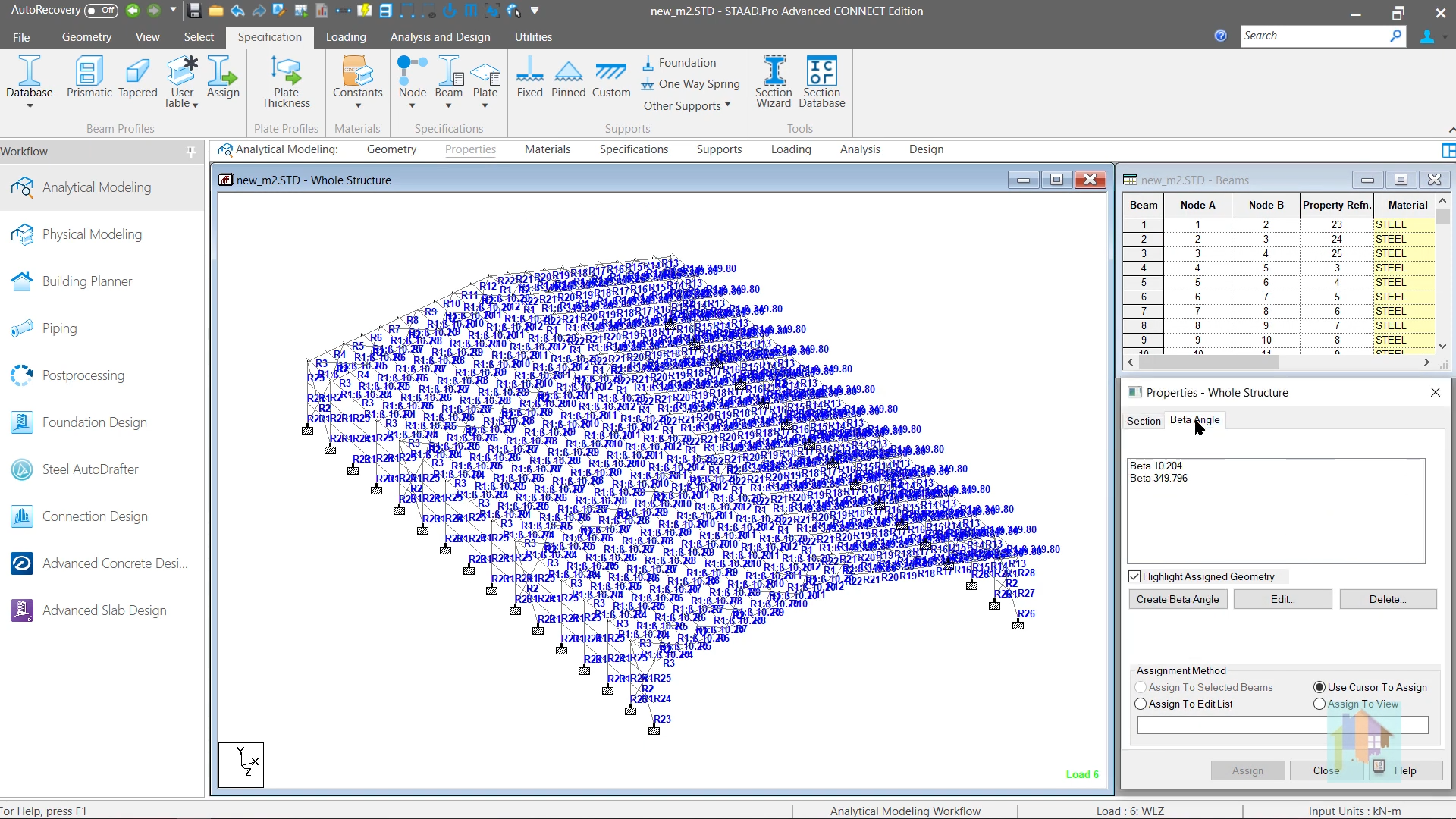This screenshot has height=819, width=1456.
Task: Open the Steel AutoDrafter workflow
Action: pyautogui.click(x=90, y=469)
